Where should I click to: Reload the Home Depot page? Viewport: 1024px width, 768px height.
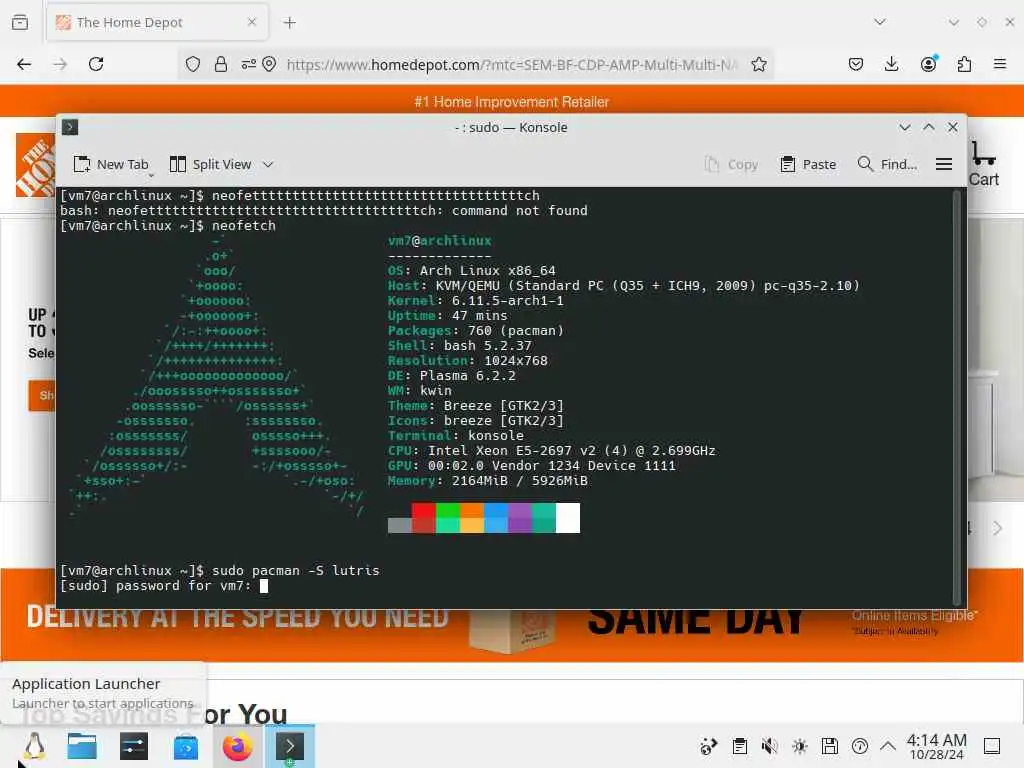96,64
